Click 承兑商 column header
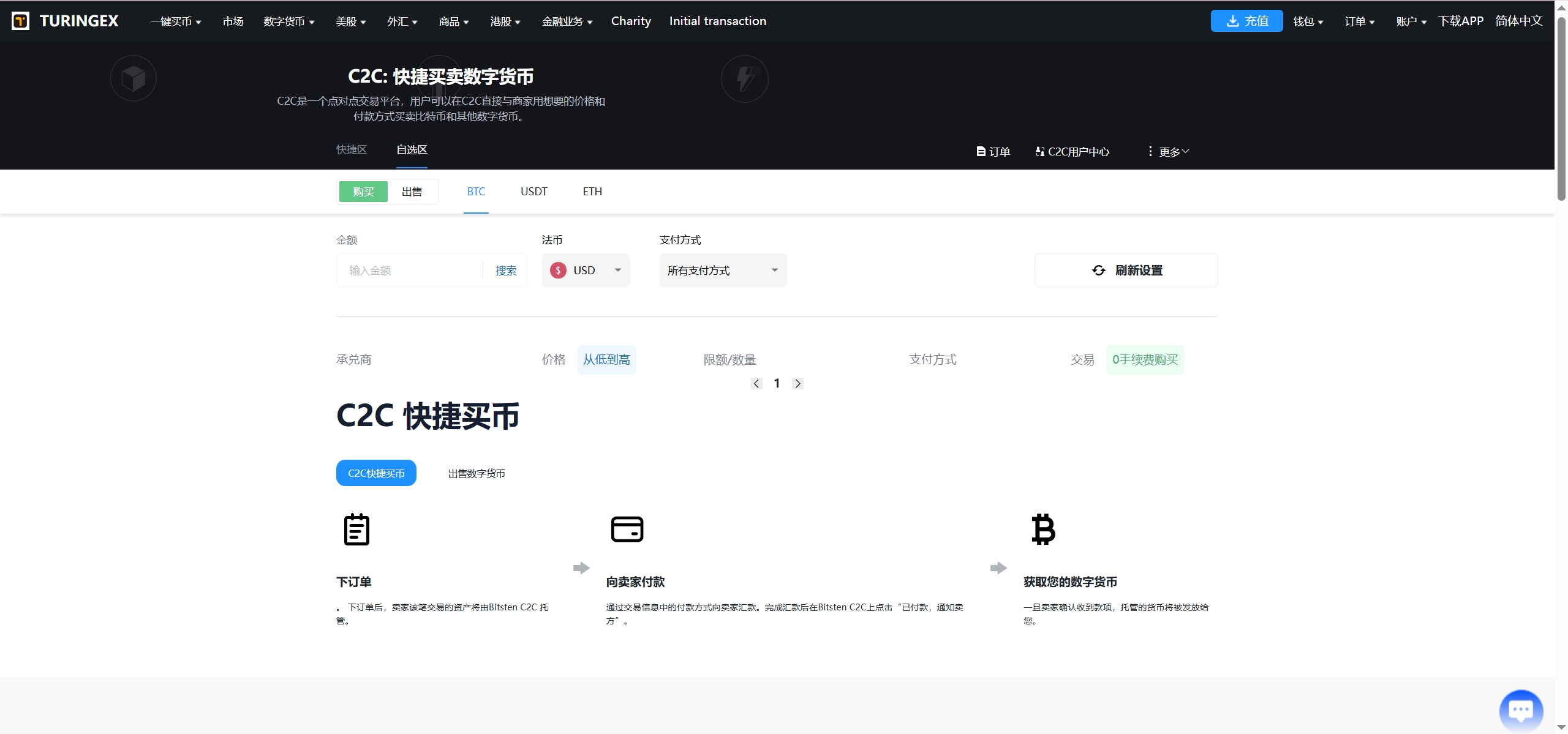Screen dimensions: 1568x734 click(x=353, y=359)
